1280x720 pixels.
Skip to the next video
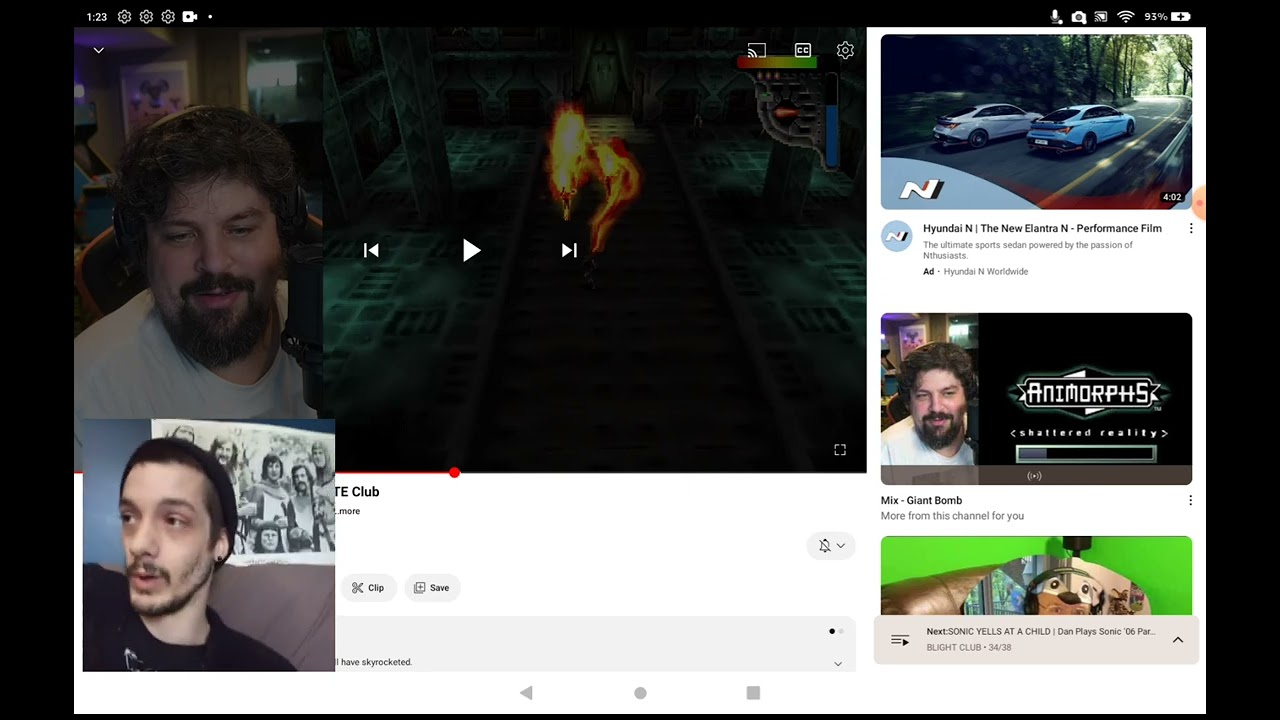pyautogui.click(x=569, y=250)
